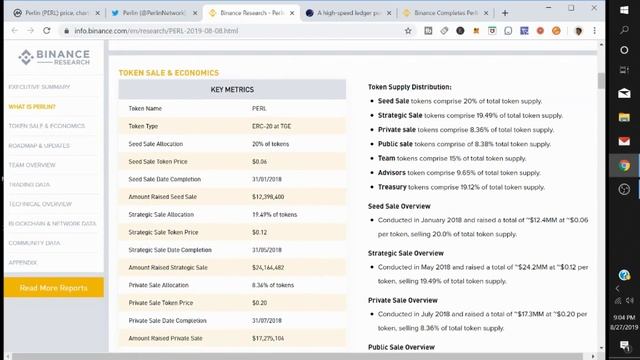Switch to Chrome on the taskbar

click(x=624, y=165)
